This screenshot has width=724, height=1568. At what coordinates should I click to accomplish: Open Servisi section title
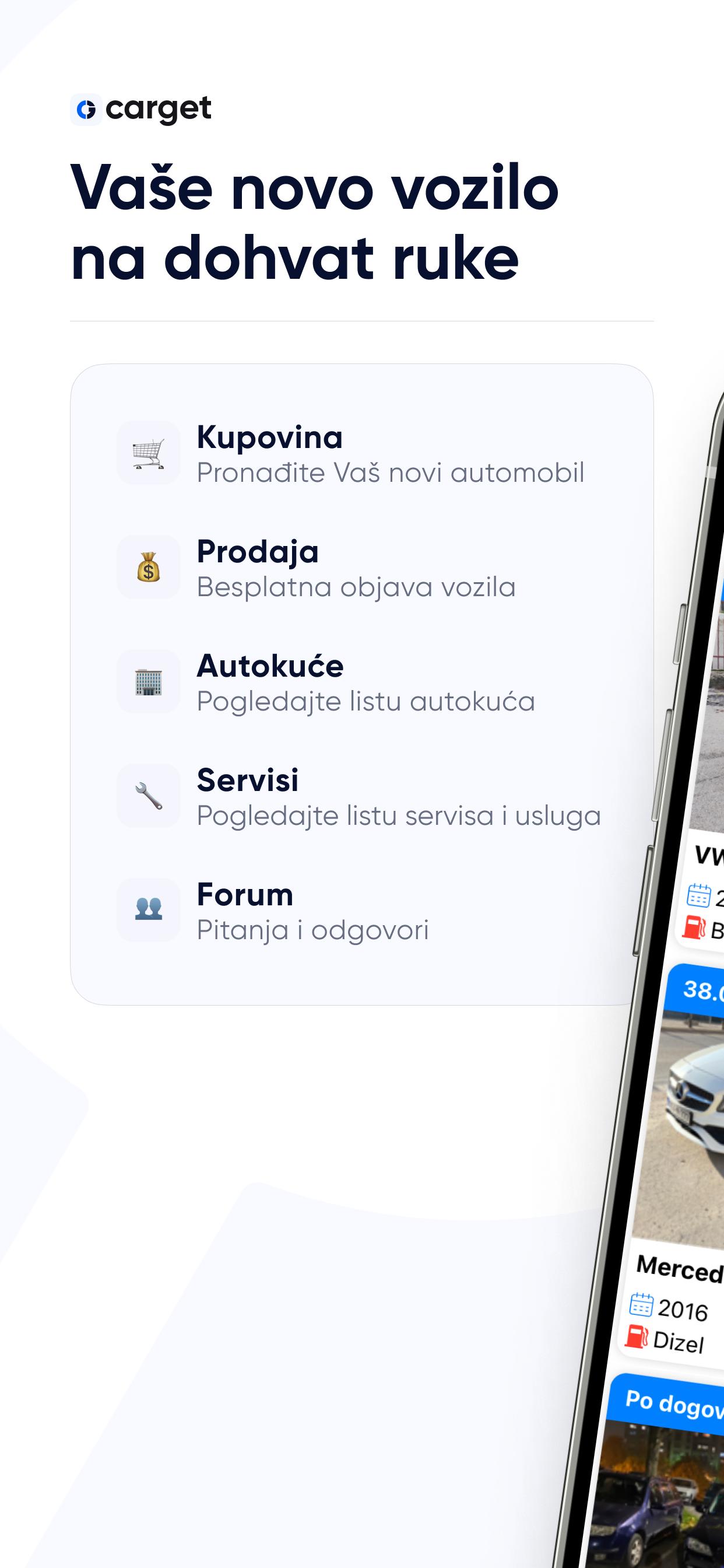248,780
